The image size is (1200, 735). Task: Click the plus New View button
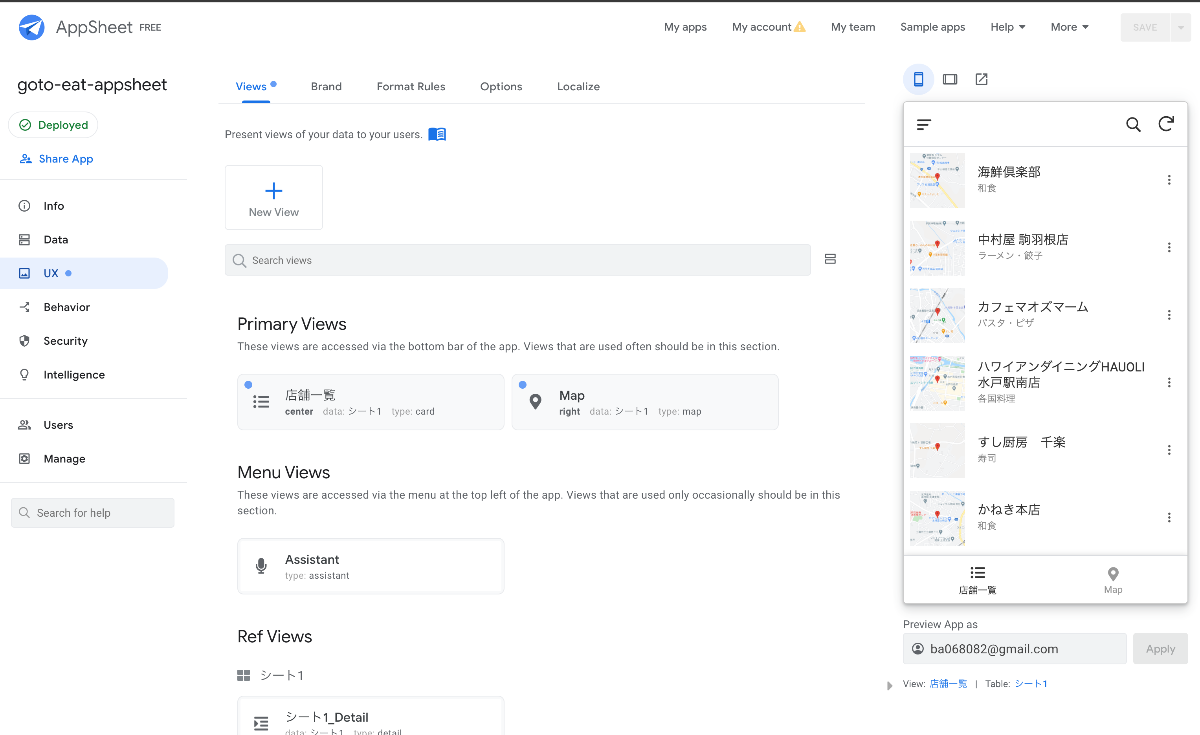274,198
